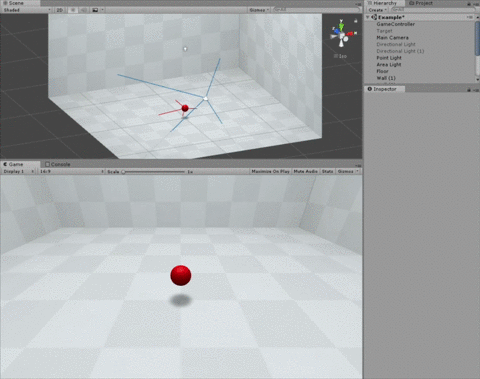This screenshot has height=379, width=480.
Task: Toggle 2D mode in the Scene view
Action: [60, 10]
